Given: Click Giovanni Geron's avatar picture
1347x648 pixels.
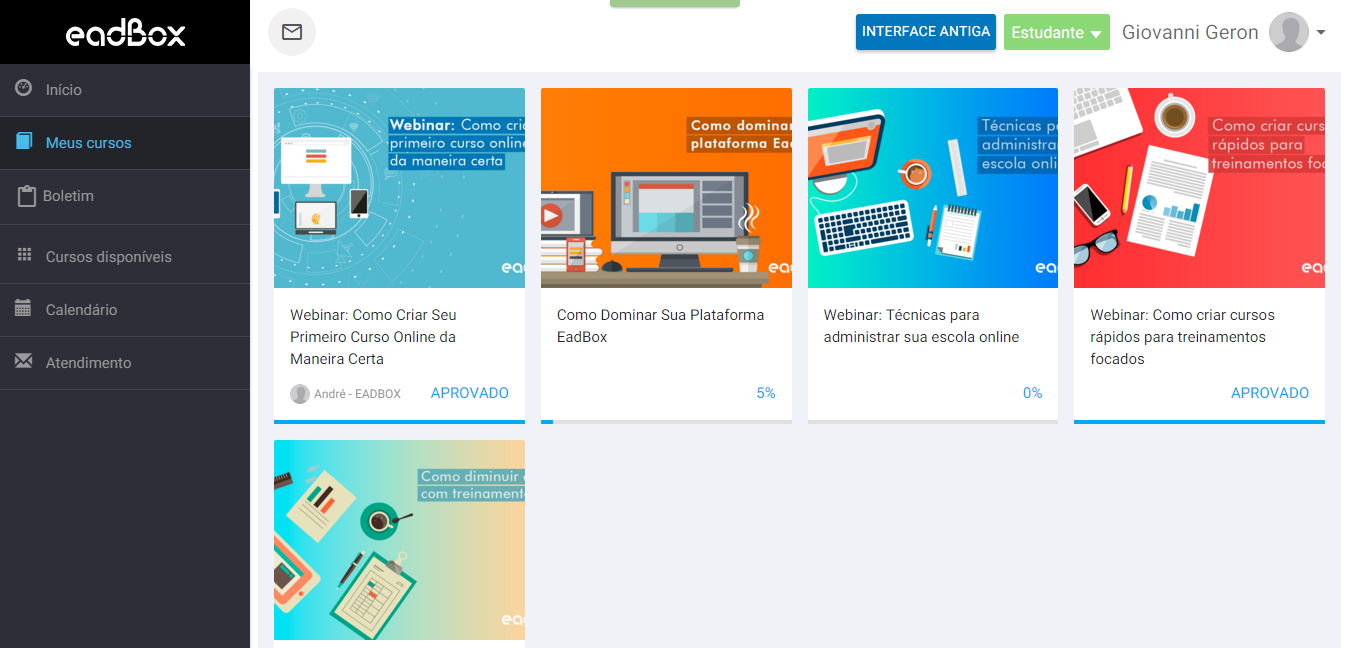Looking at the screenshot, I should pyautogui.click(x=1289, y=32).
